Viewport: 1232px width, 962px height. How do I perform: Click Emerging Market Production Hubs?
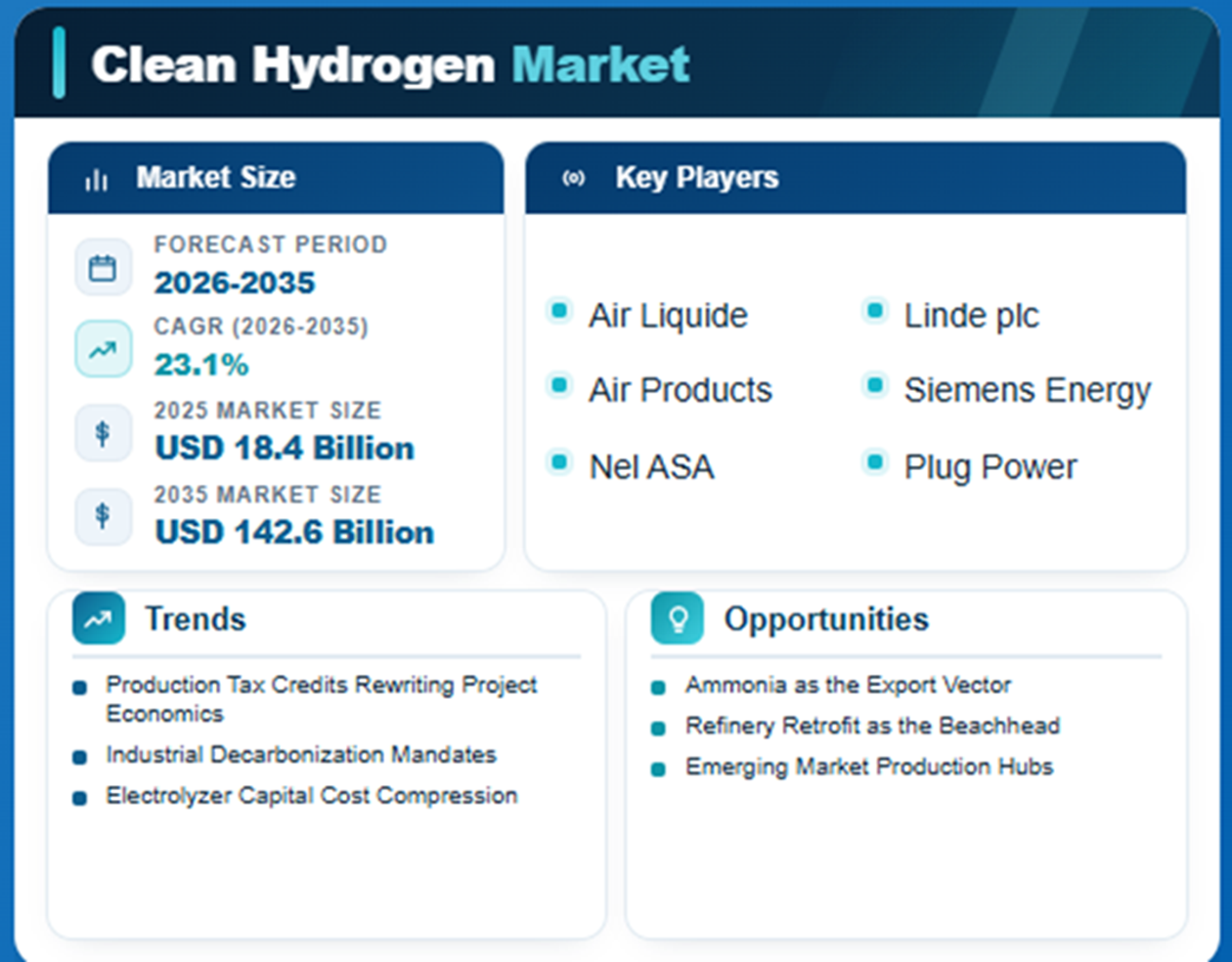pyautogui.click(x=869, y=766)
